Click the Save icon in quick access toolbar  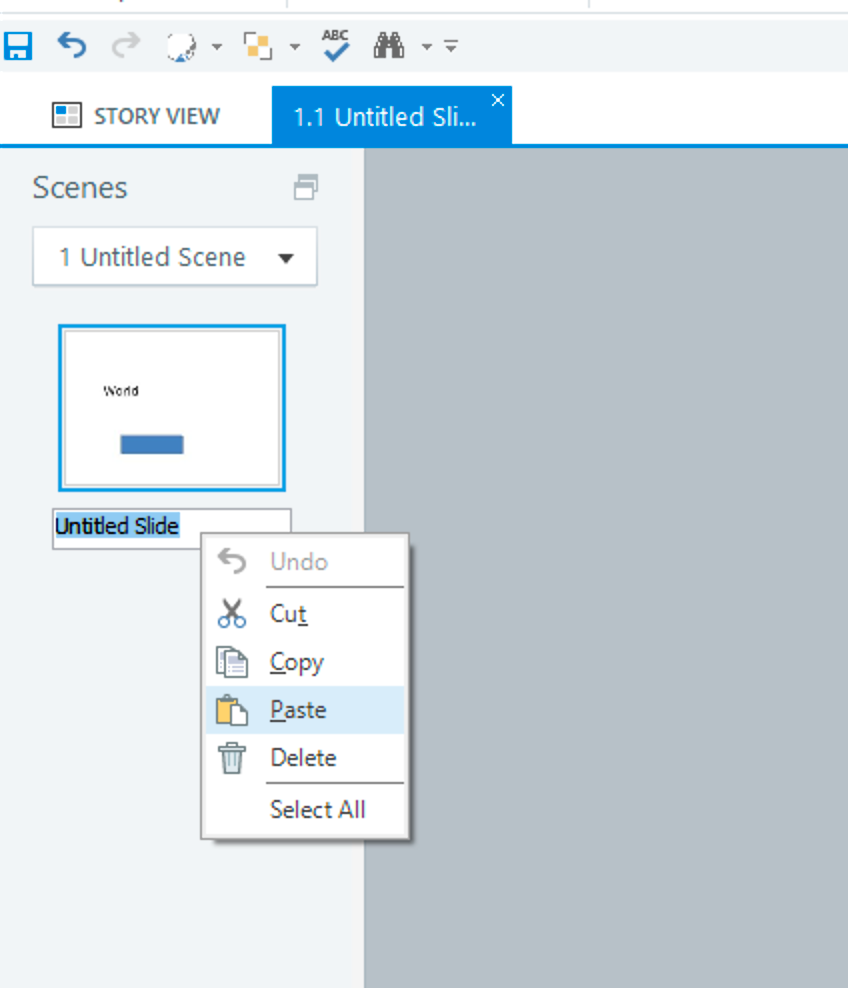click(18, 46)
